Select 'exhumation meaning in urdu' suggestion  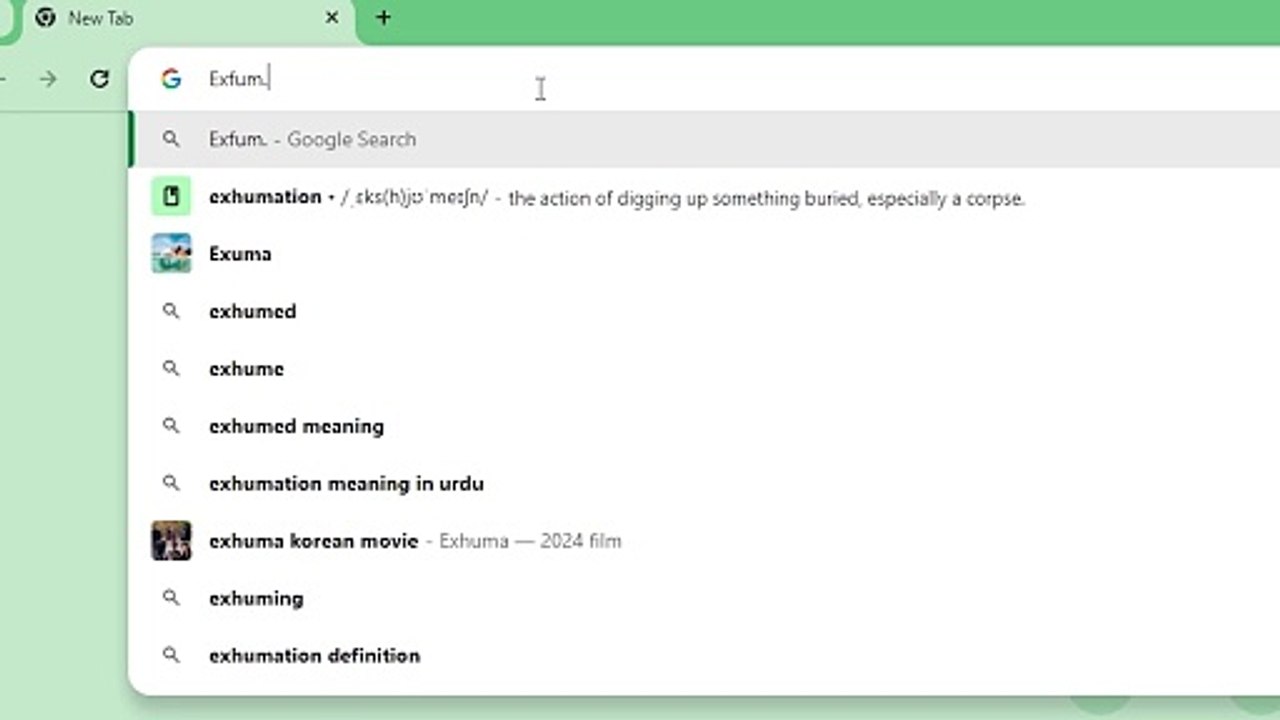pyautogui.click(x=704, y=483)
